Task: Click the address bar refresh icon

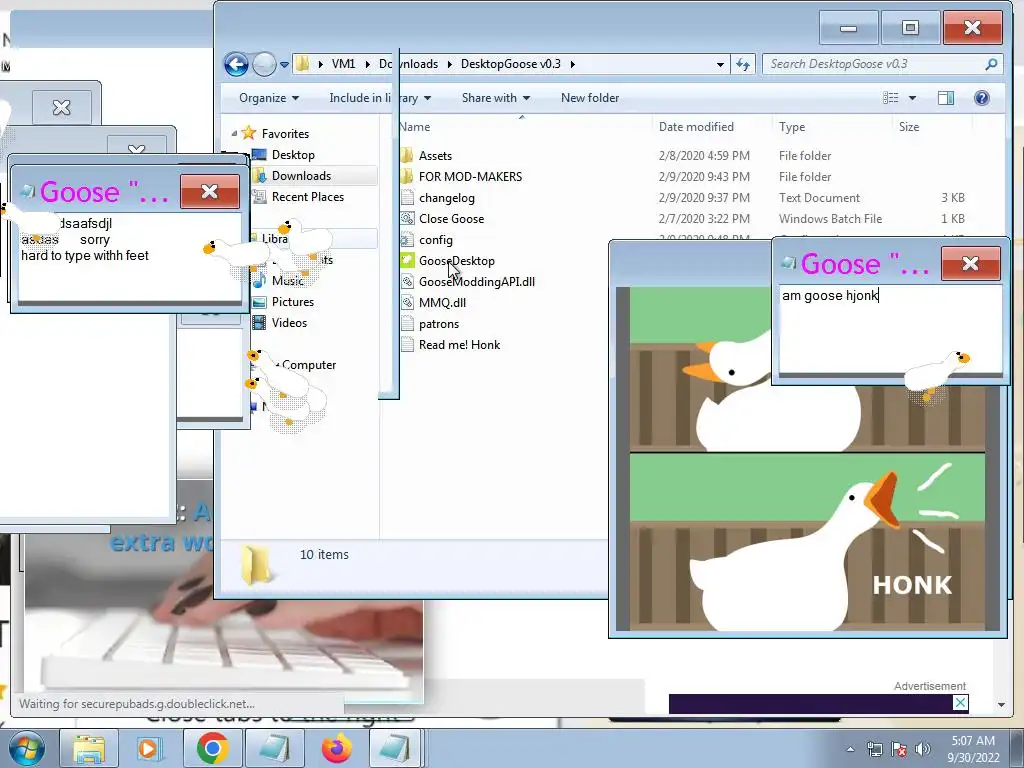Action: 743,64
